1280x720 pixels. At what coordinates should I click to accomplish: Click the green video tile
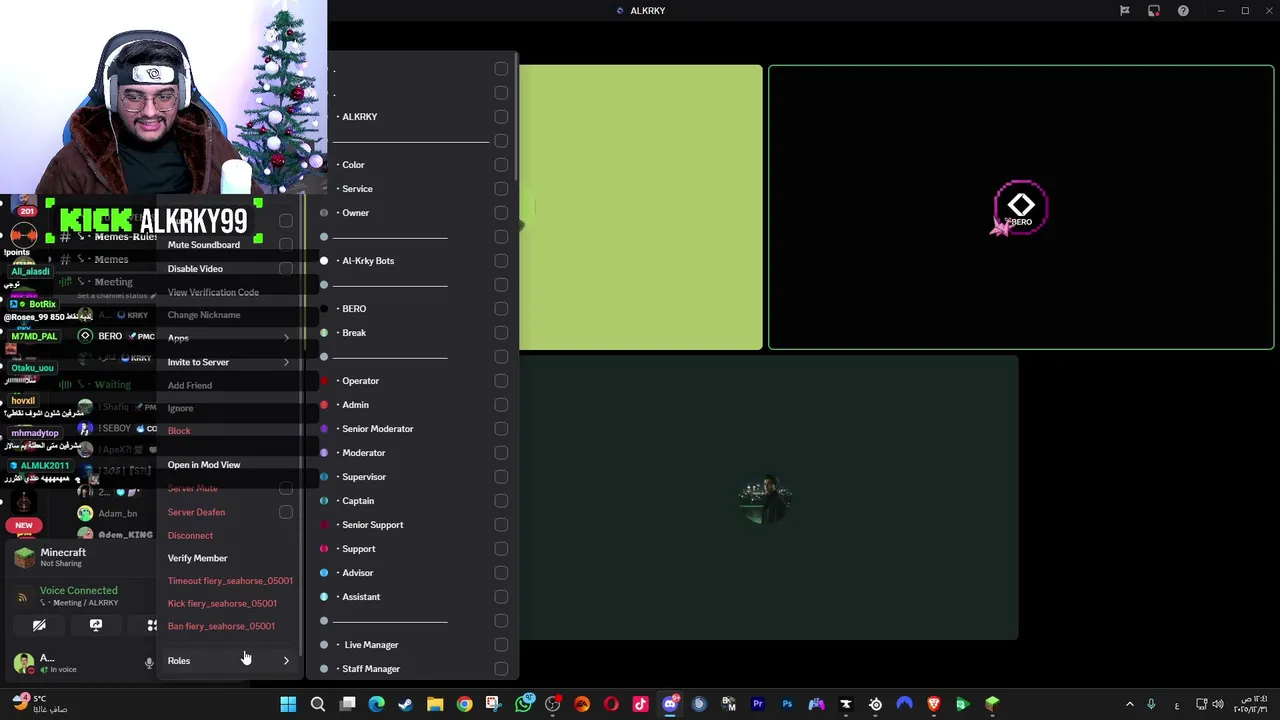pyautogui.click(x=640, y=208)
